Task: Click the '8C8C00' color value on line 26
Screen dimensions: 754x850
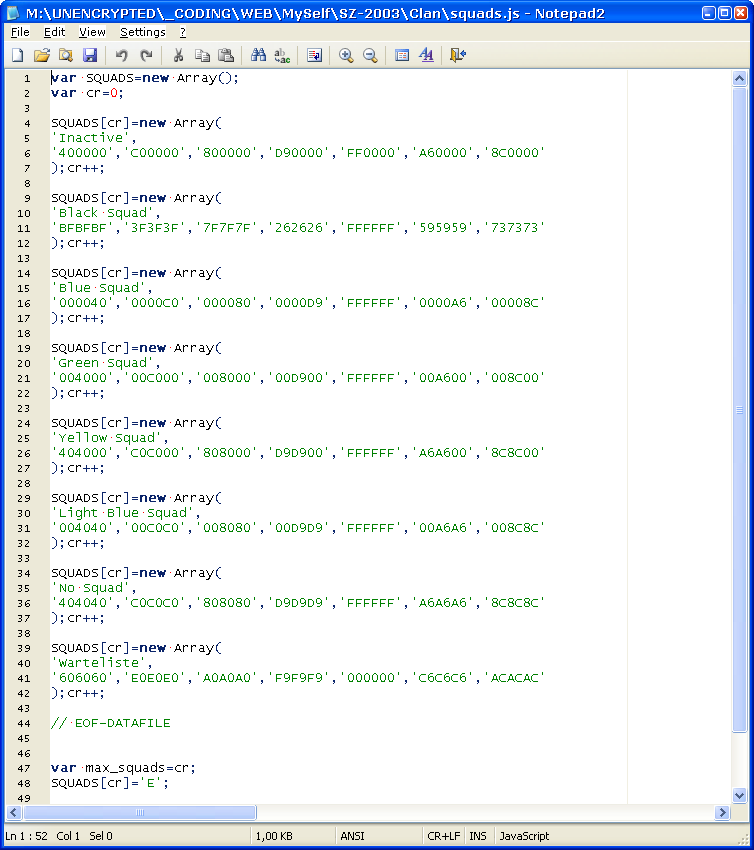Action: click(515, 452)
